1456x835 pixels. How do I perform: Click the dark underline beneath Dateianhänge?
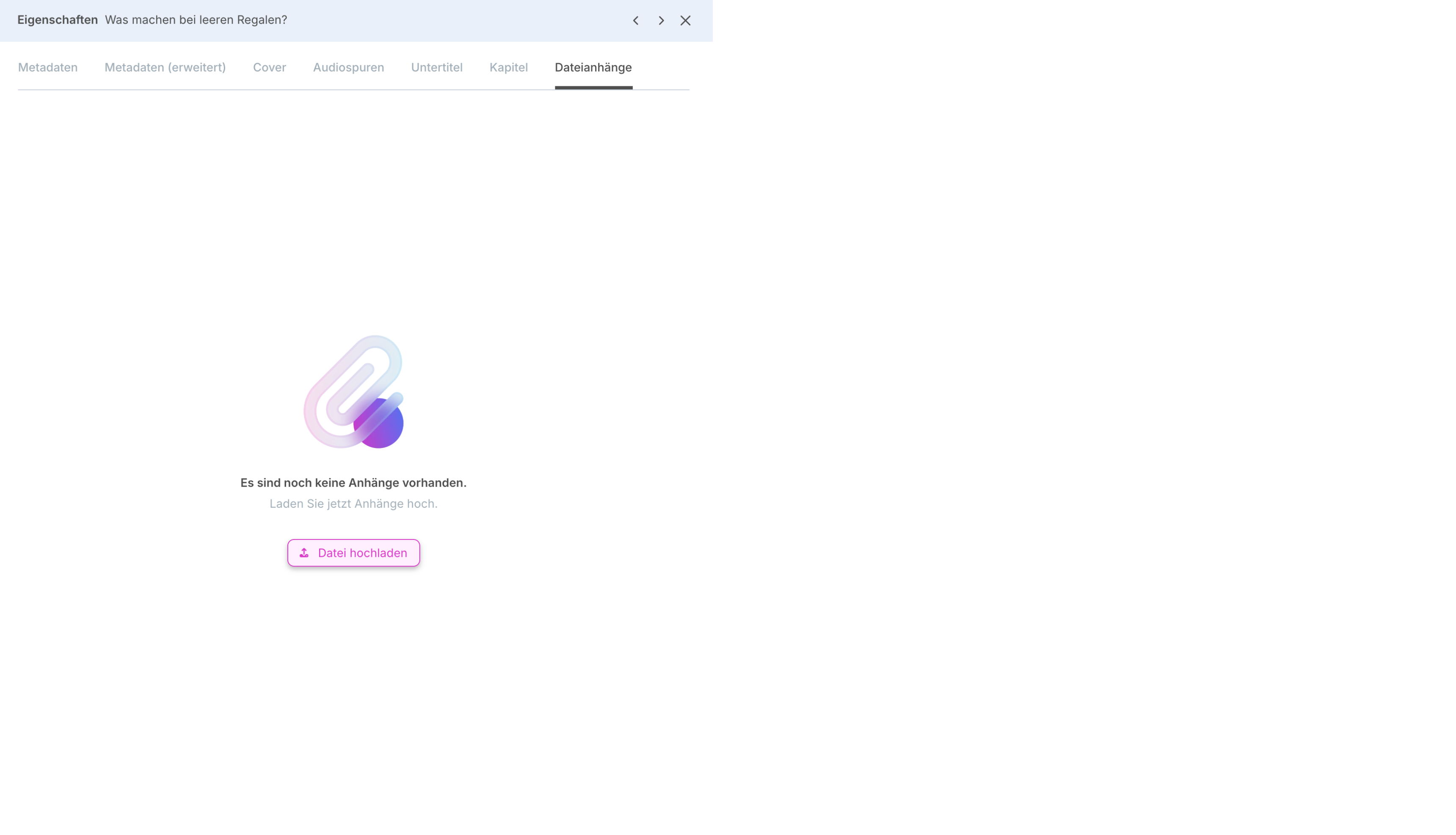click(593, 88)
